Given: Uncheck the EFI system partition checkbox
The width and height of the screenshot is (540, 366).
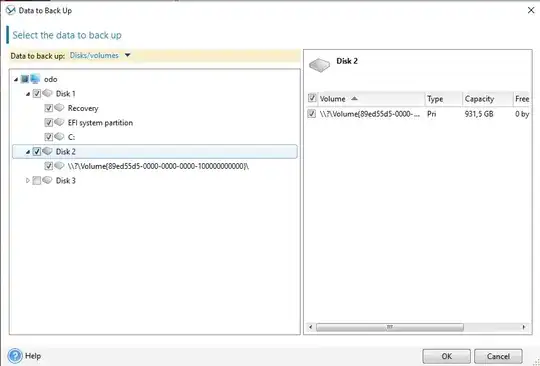Looking at the screenshot, I should [49, 123].
